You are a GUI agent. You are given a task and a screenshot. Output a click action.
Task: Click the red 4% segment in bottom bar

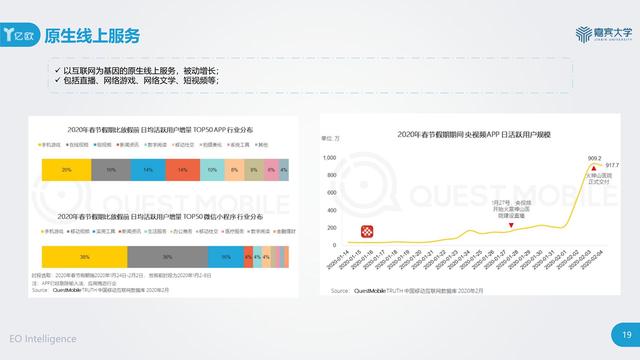click(248, 257)
